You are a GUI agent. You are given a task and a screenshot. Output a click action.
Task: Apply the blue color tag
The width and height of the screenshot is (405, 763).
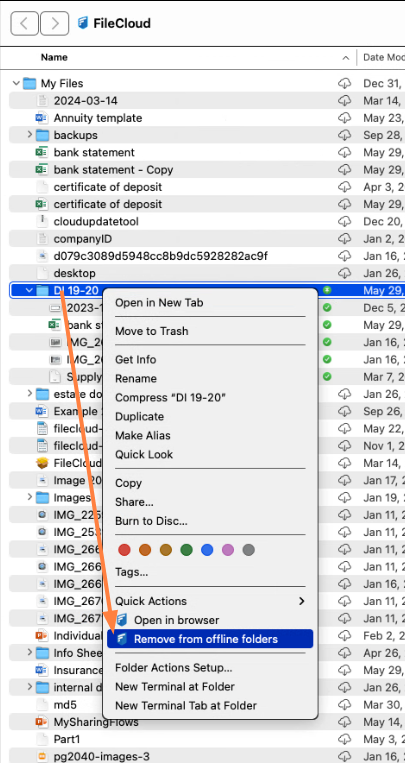pyautogui.click(x=207, y=550)
